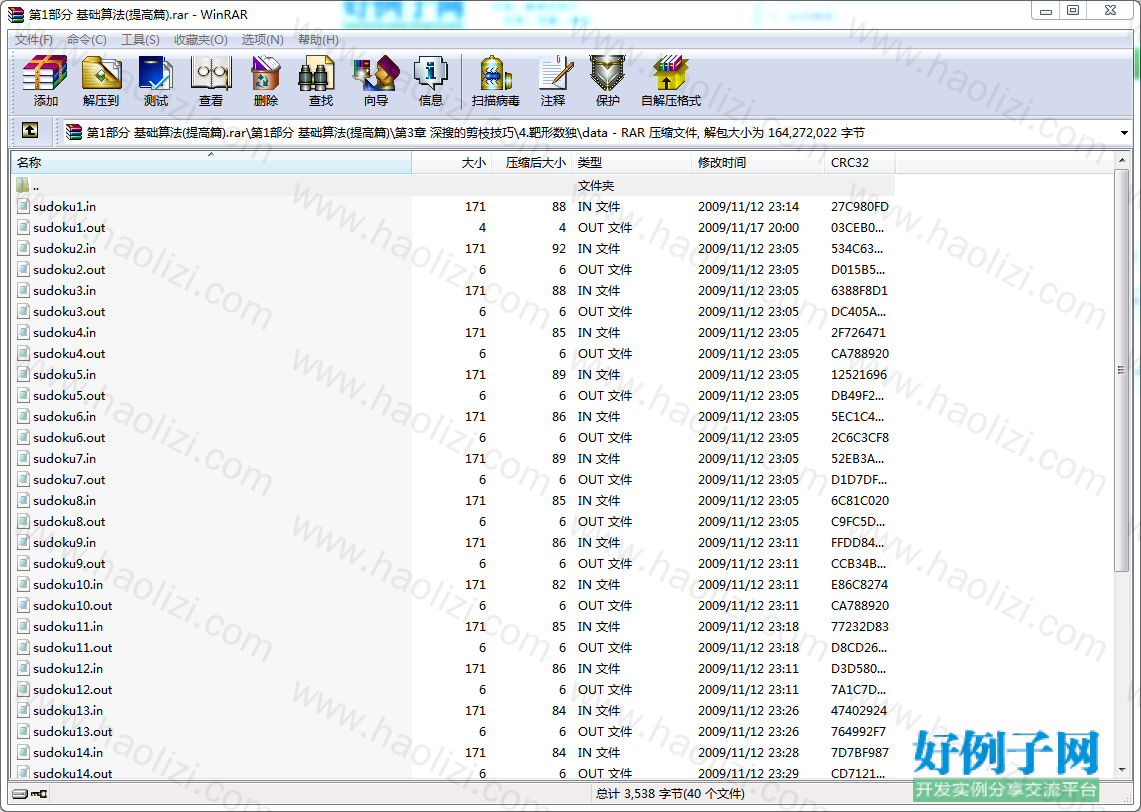Select the sudoku4.in file
1141x812 pixels.
pyautogui.click(x=64, y=333)
